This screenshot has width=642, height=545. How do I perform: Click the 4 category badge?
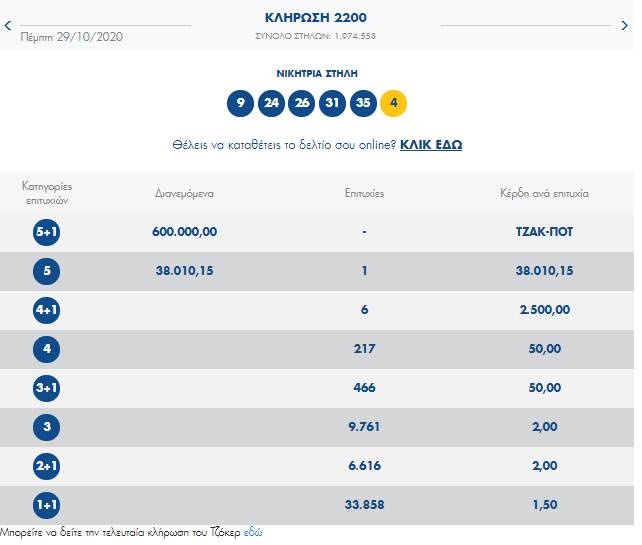tap(47, 349)
